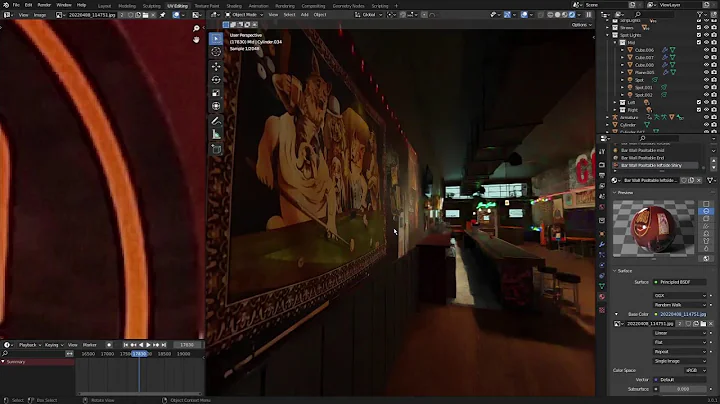Switch to Layout workspace tab
The image size is (720, 404).
pyautogui.click(x=104, y=6)
